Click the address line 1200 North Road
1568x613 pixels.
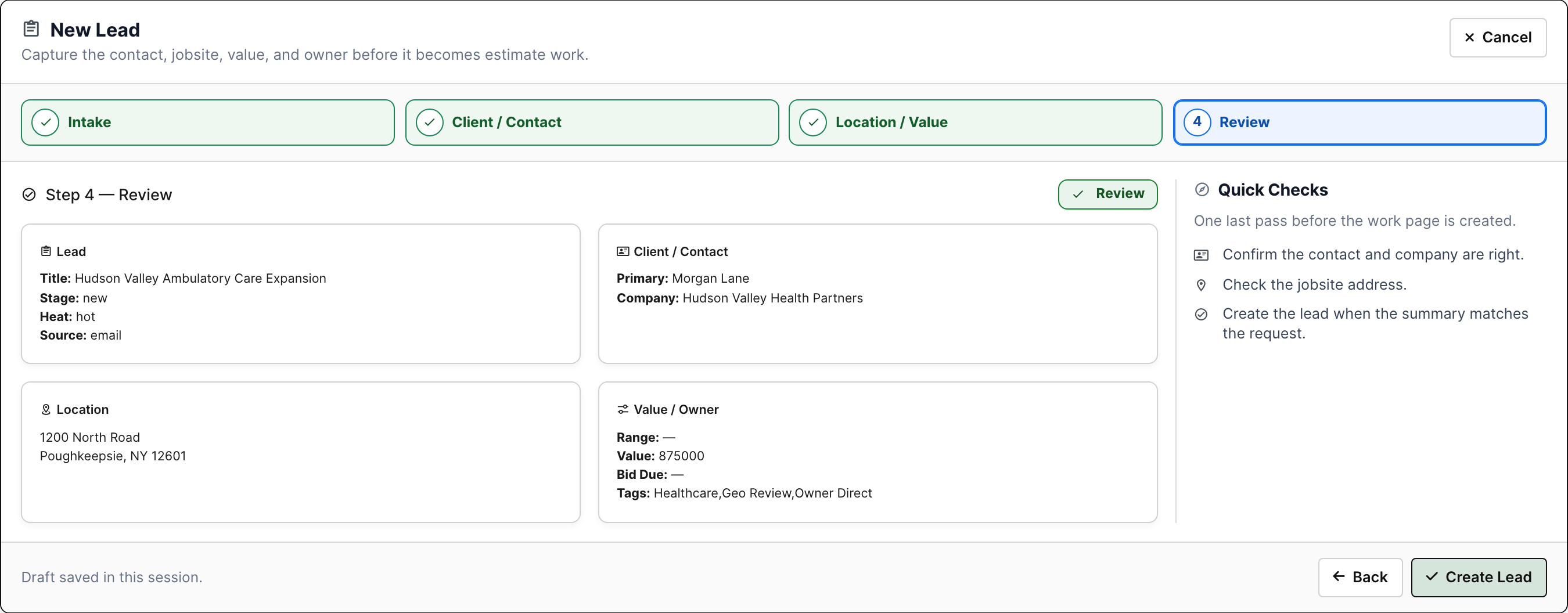point(89,437)
